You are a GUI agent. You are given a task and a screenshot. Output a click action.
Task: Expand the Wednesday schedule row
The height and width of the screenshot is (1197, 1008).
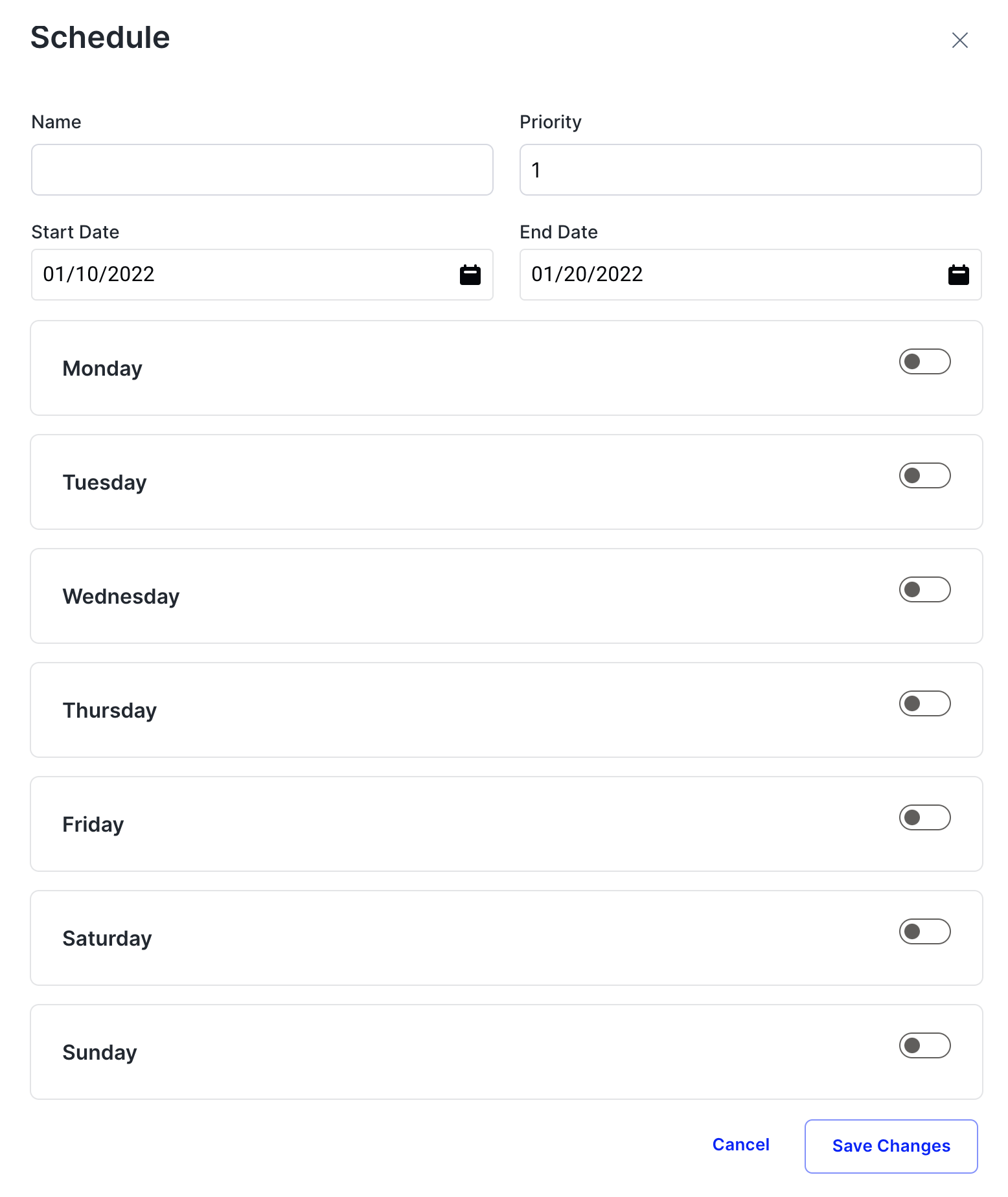click(x=453, y=596)
